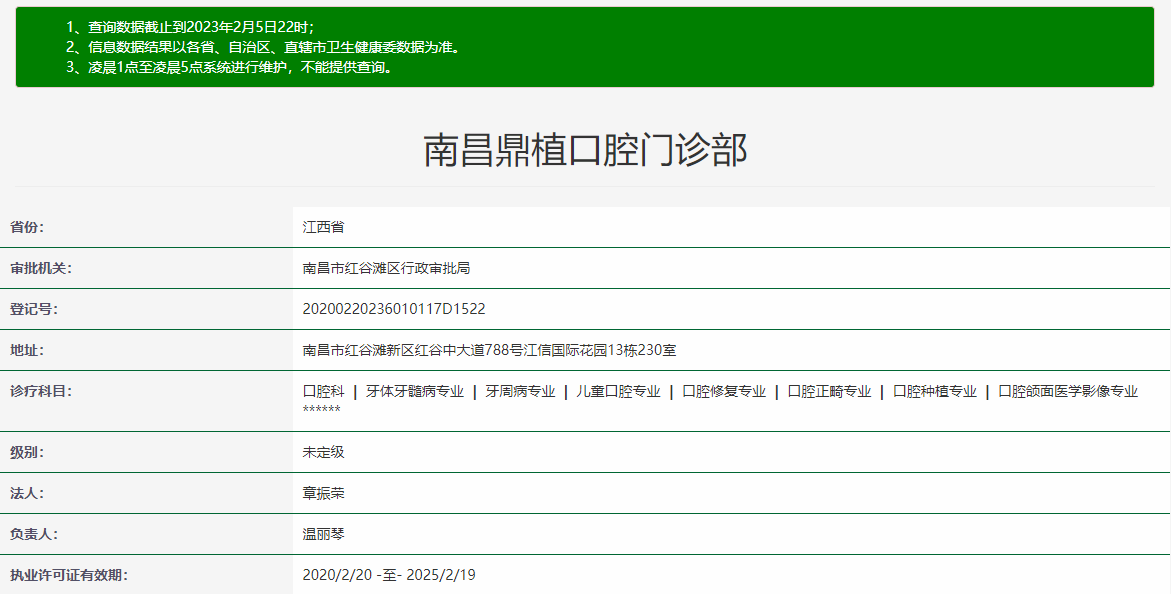Click the 登记号 label
This screenshot has width=1171, height=594.
(34, 309)
